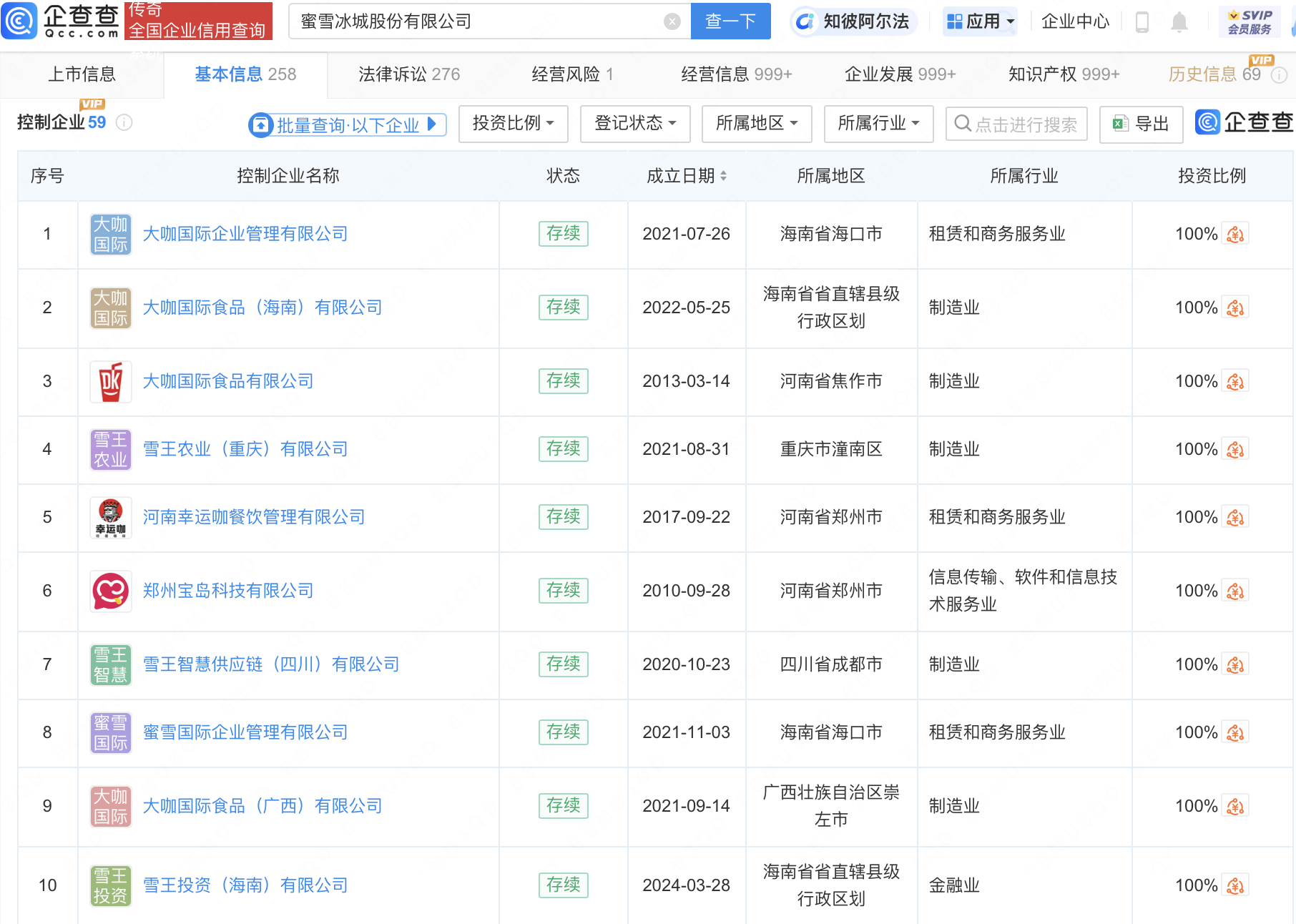Open the 所属地区 filter dropdown
Screen dimensions: 1296x924
click(756, 124)
